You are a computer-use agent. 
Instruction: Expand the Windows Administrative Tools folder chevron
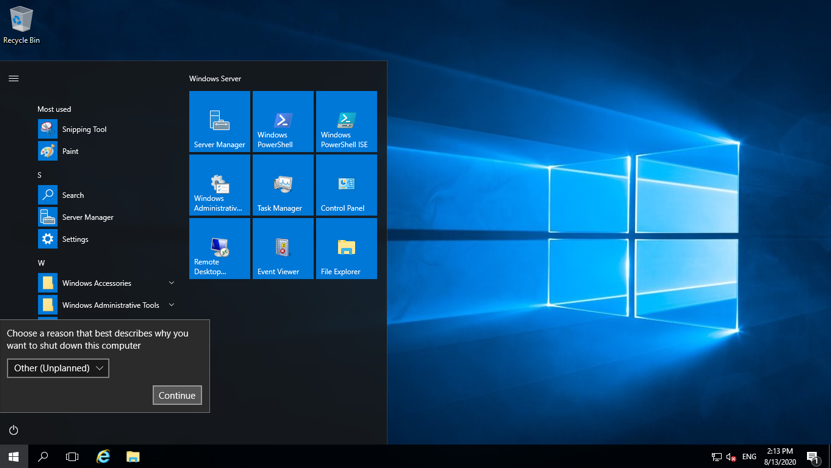171,305
